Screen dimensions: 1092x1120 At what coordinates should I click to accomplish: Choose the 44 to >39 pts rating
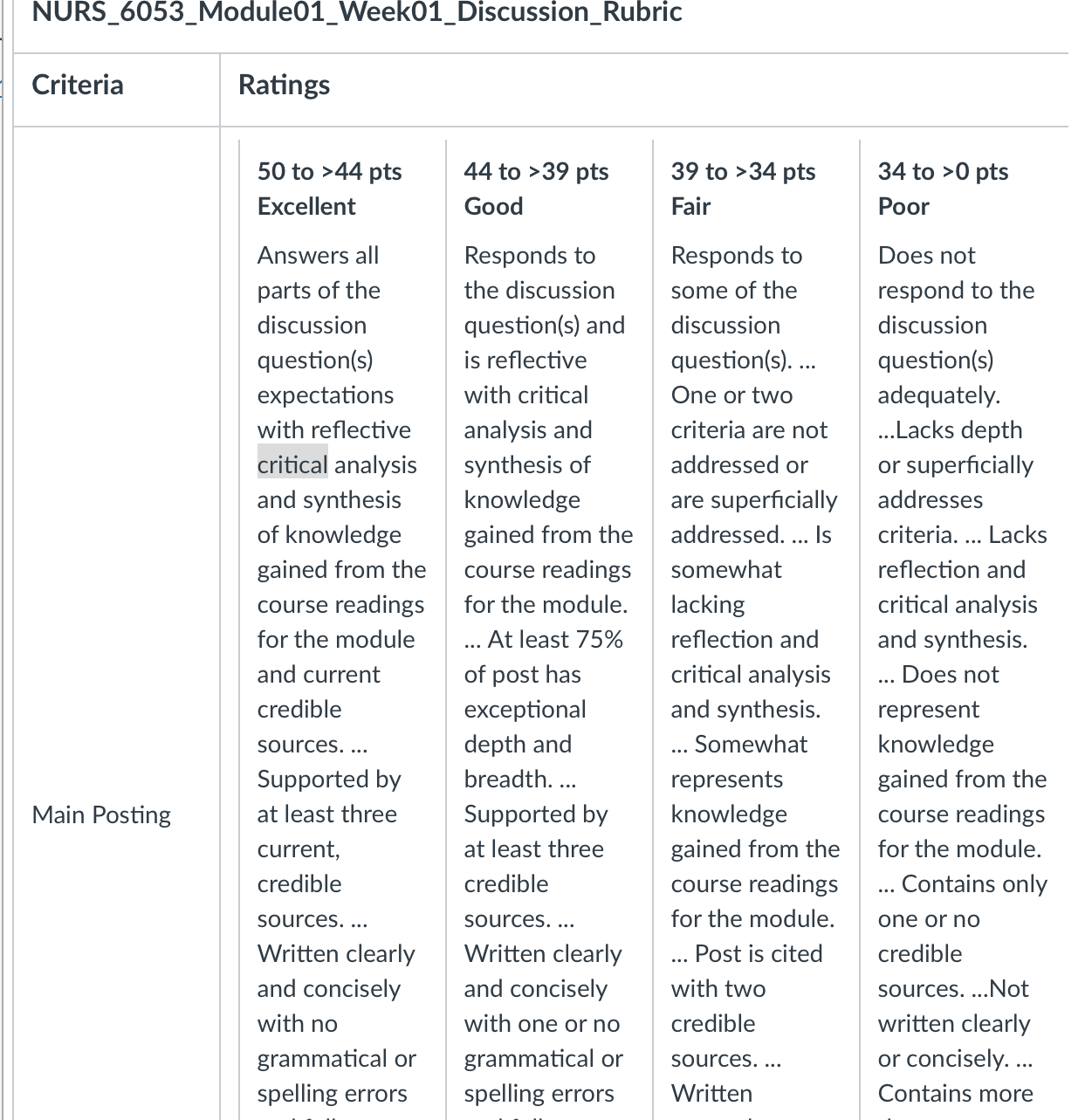(537, 171)
